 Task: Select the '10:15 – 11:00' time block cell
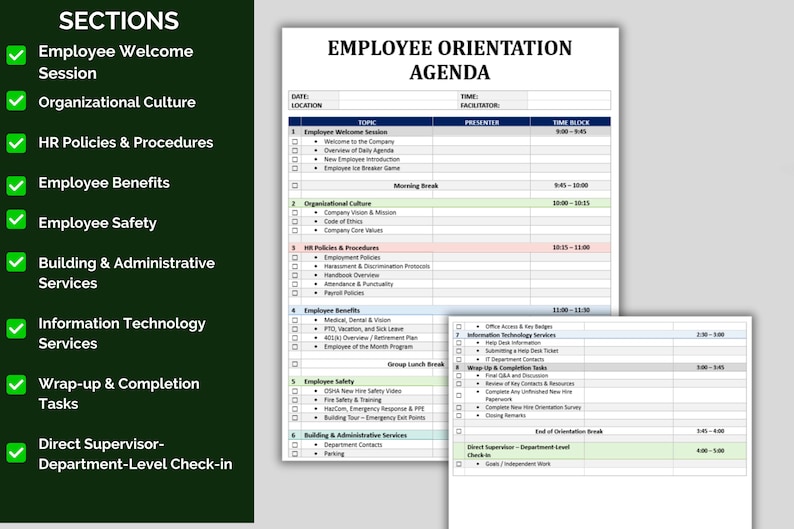[571, 248]
